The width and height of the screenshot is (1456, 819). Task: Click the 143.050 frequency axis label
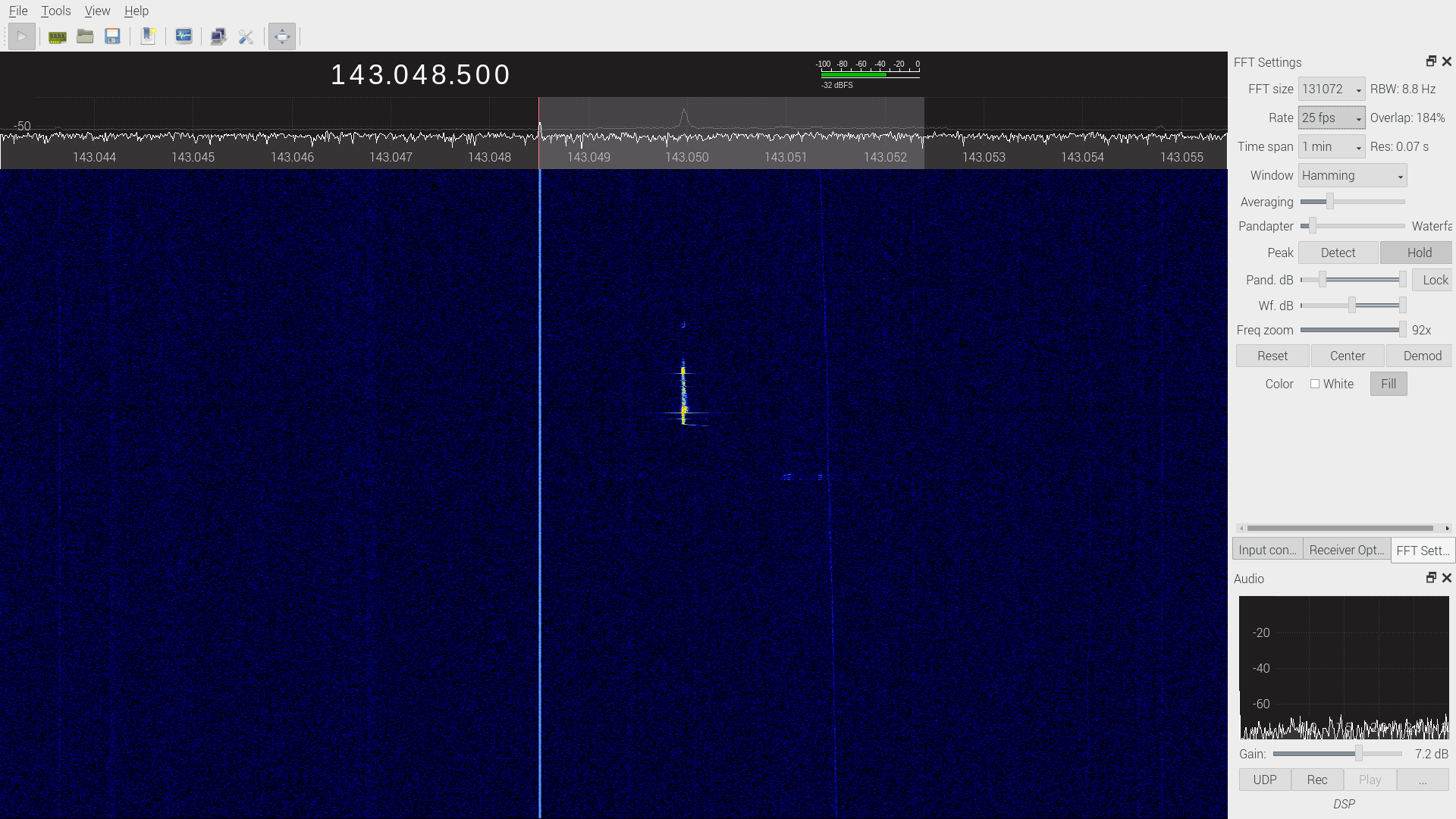tap(687, 157)
